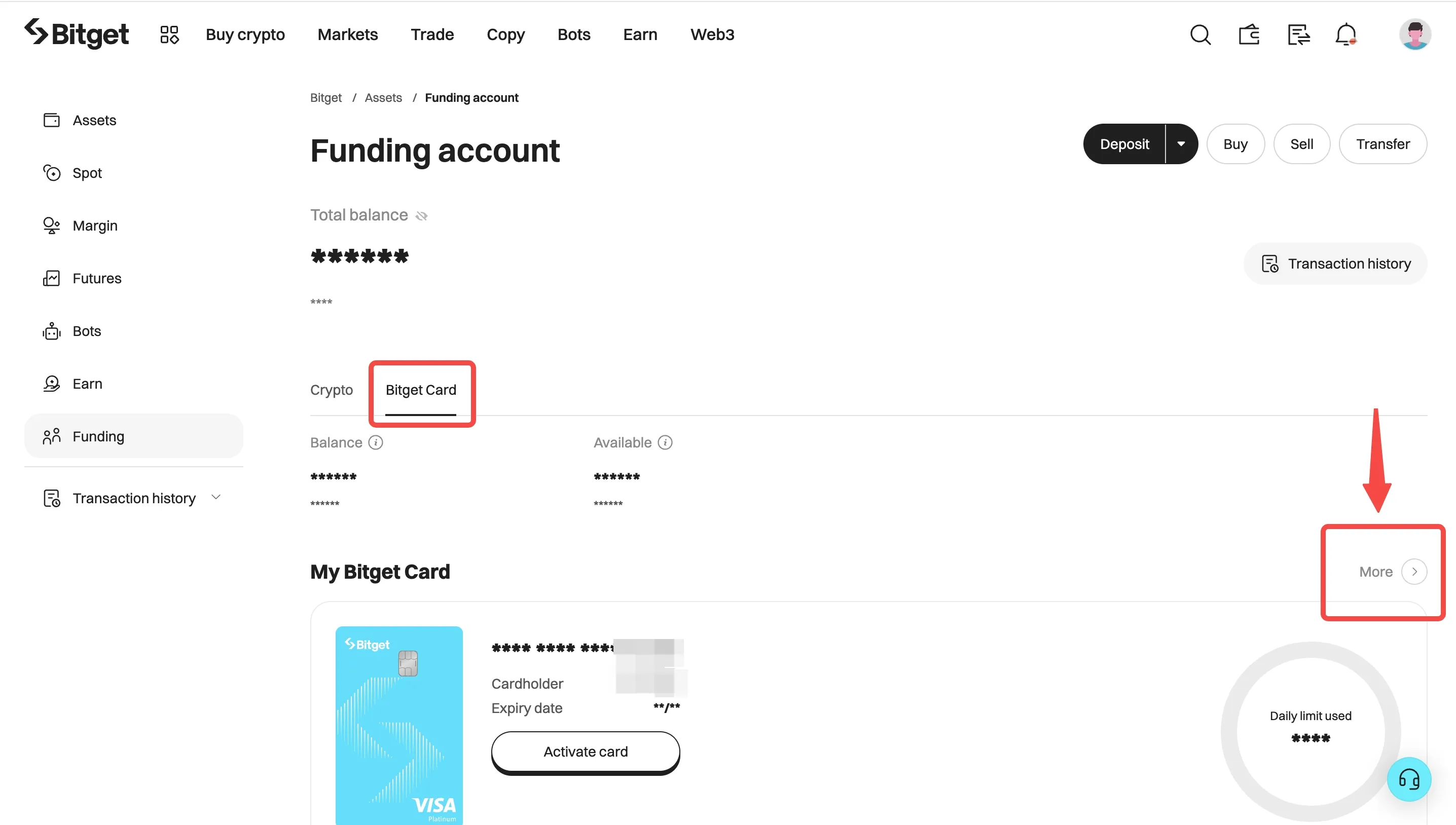Viewport: 1456px width, 825px height.
Task: Open the apps grid icon
Action: coord(169,34)
